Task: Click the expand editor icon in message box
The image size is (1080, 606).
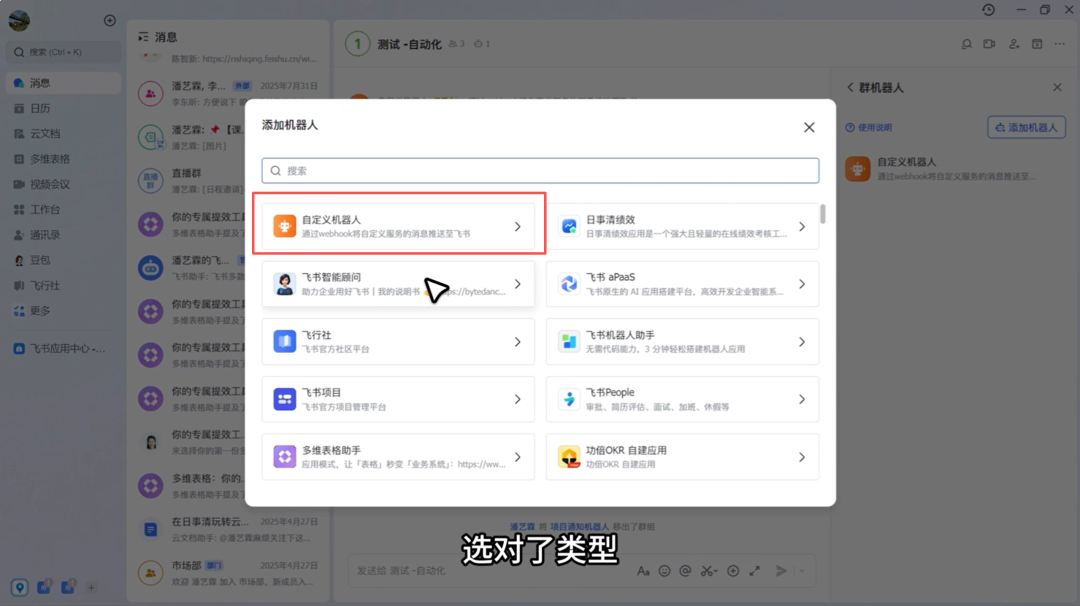Action: [755, 571]
